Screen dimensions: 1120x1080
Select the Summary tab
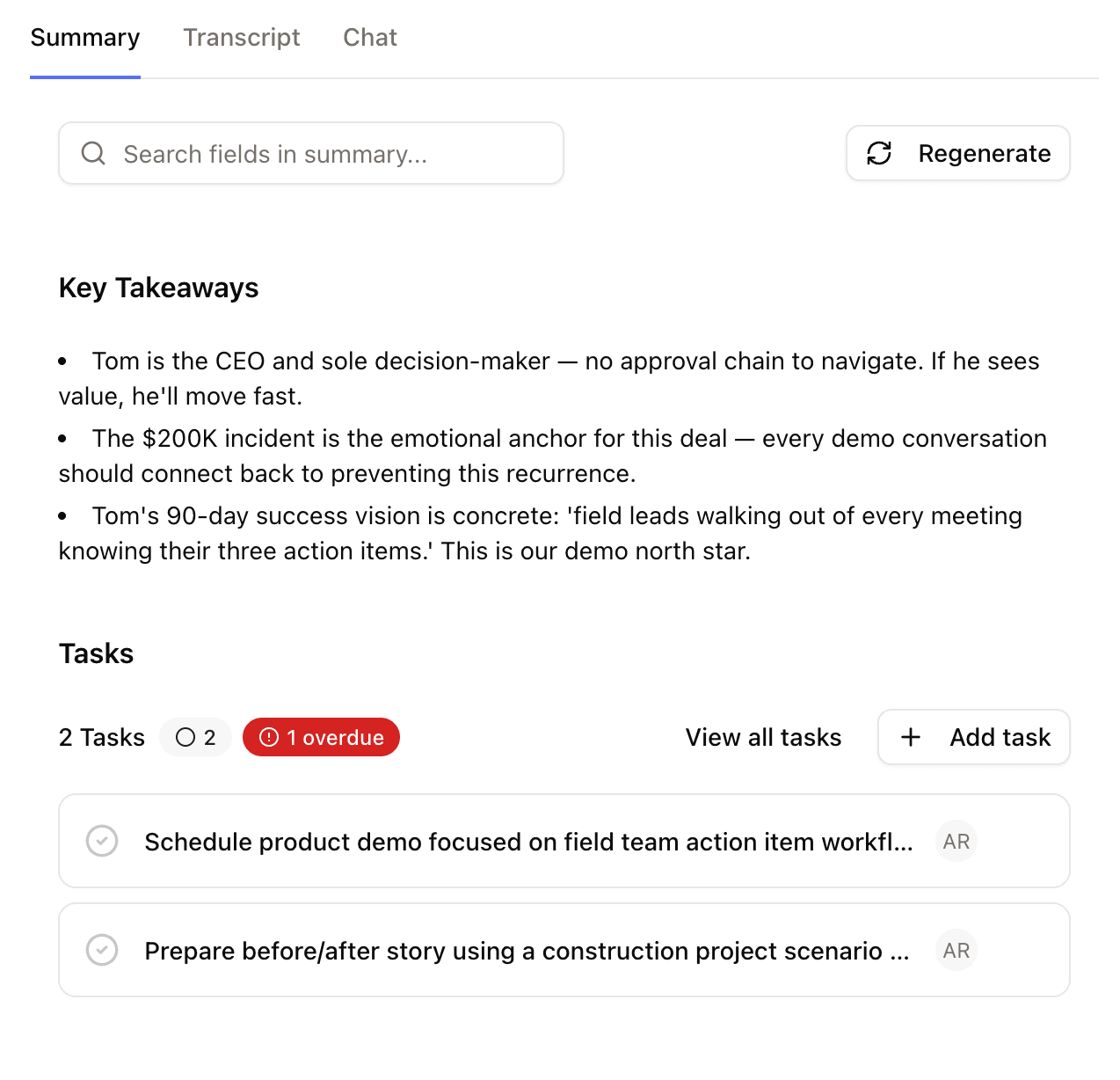(x=85, y=37)
